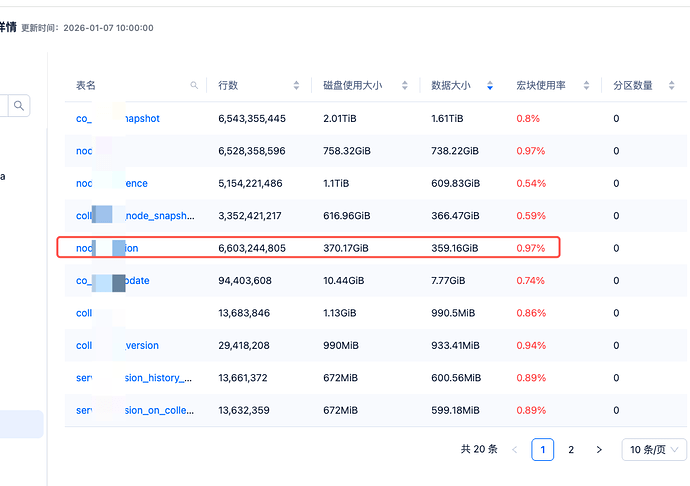Click the search icon in 表名 column header
This screenshot has height=486, width=690.
(194, 86)
